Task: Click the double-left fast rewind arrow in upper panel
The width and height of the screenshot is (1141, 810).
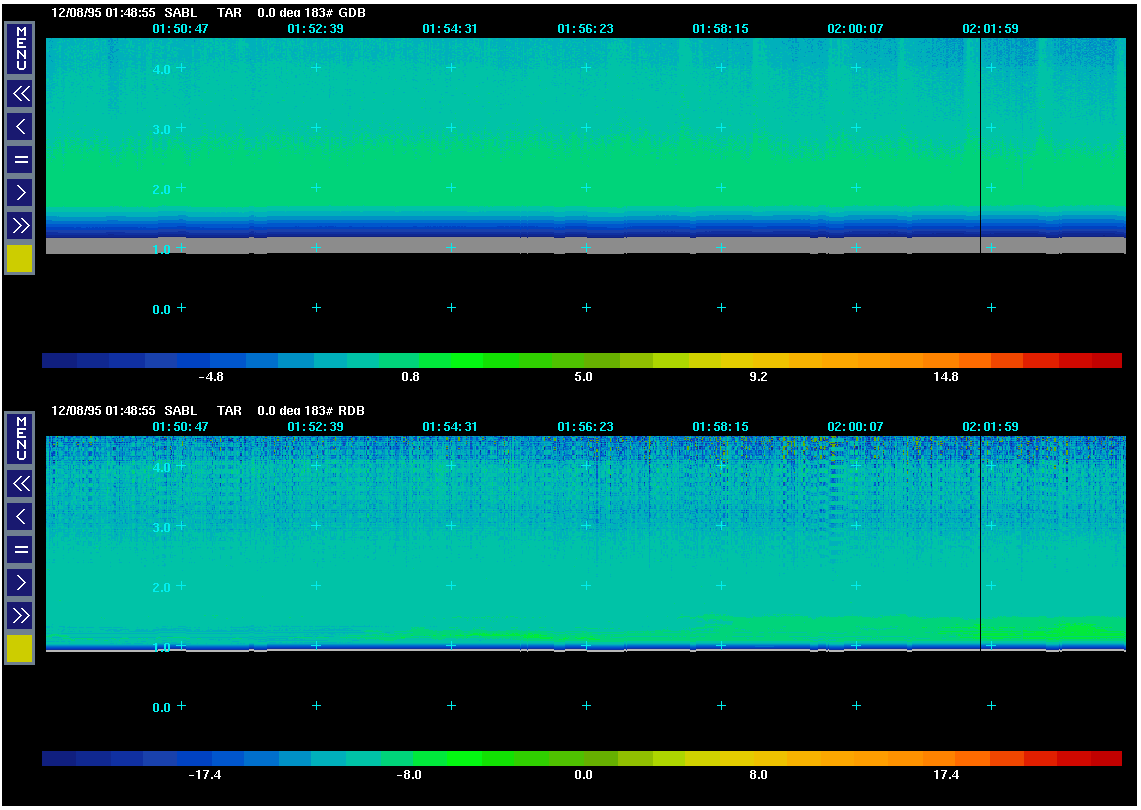Action: (20, 94)
